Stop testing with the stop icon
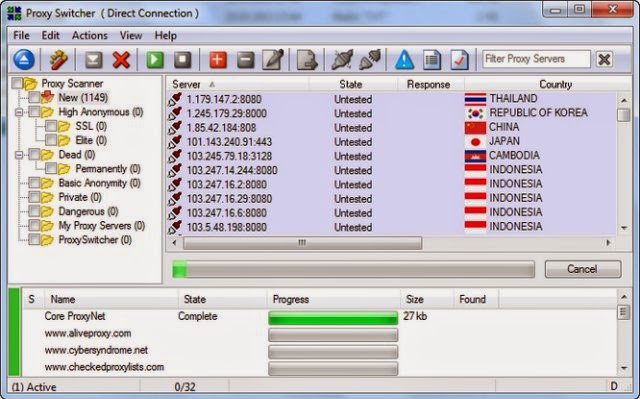The image size is (640, 399). pos(182,60)
